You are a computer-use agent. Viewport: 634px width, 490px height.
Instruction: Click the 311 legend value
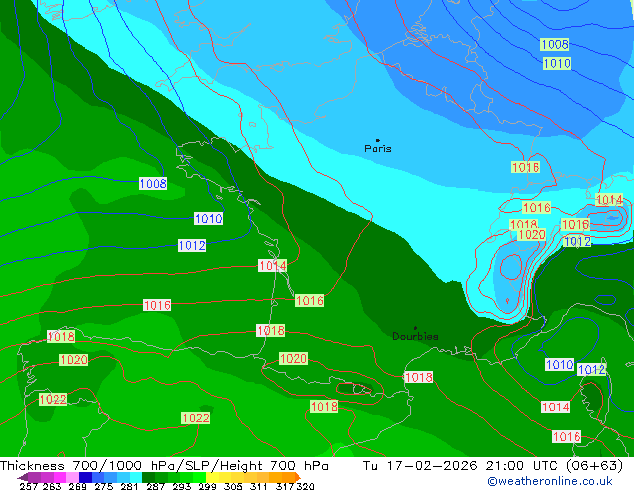pos(259,486)
